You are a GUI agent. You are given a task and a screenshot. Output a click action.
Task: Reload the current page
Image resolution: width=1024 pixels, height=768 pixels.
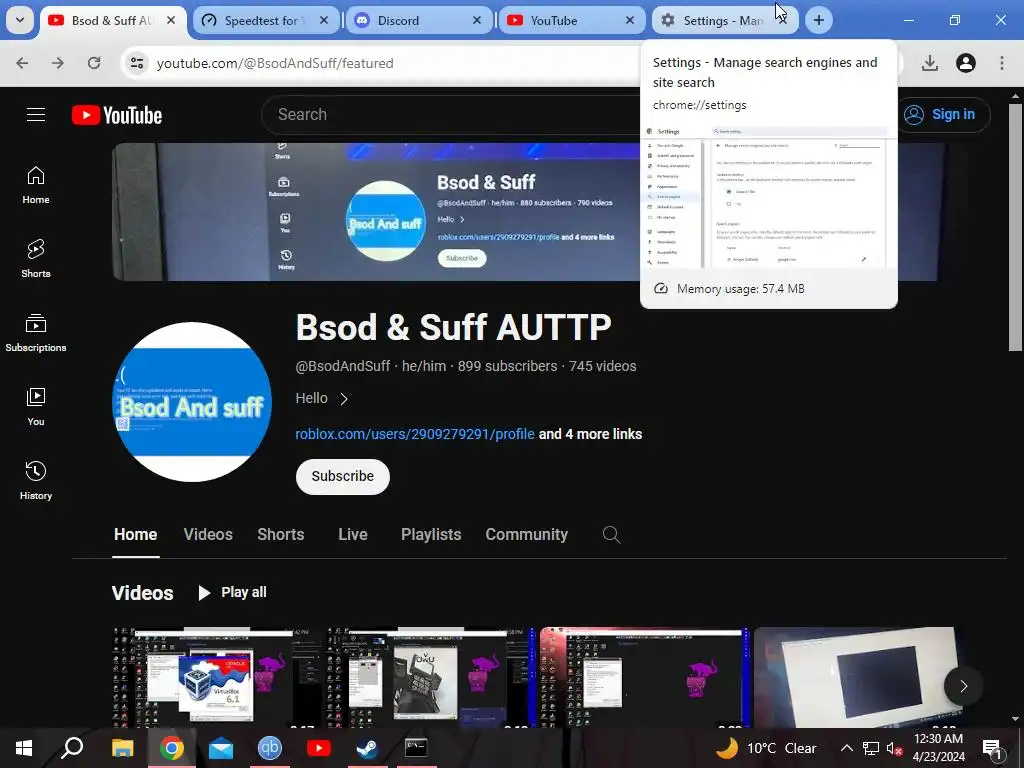(94, 63)
